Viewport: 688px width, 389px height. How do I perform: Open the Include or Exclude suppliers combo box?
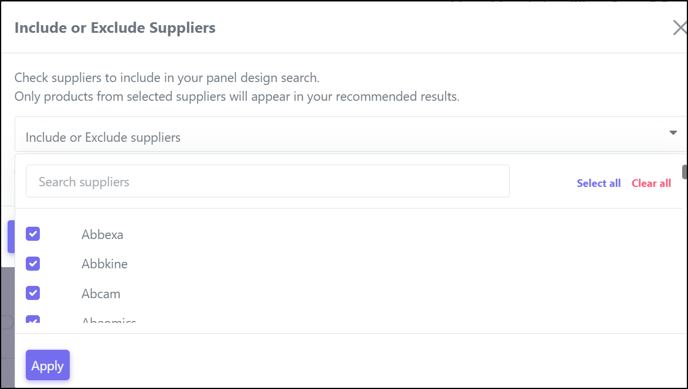click(351, 135)
